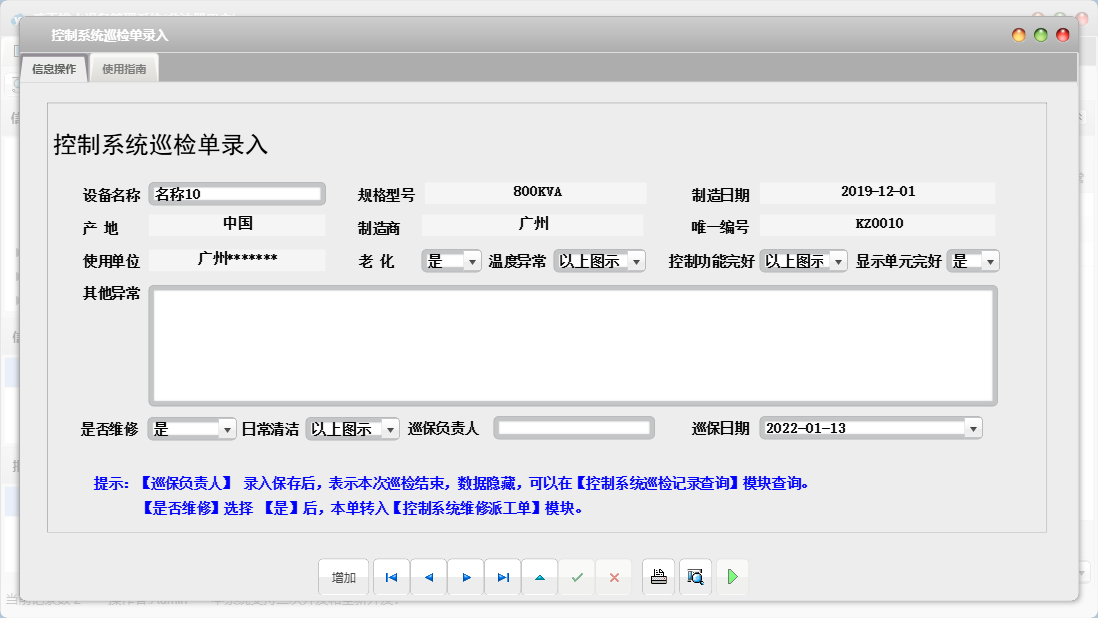Confirm entry with the green checkmark
This screenshot has height=618, width=1098.
(x=577, y=577)
